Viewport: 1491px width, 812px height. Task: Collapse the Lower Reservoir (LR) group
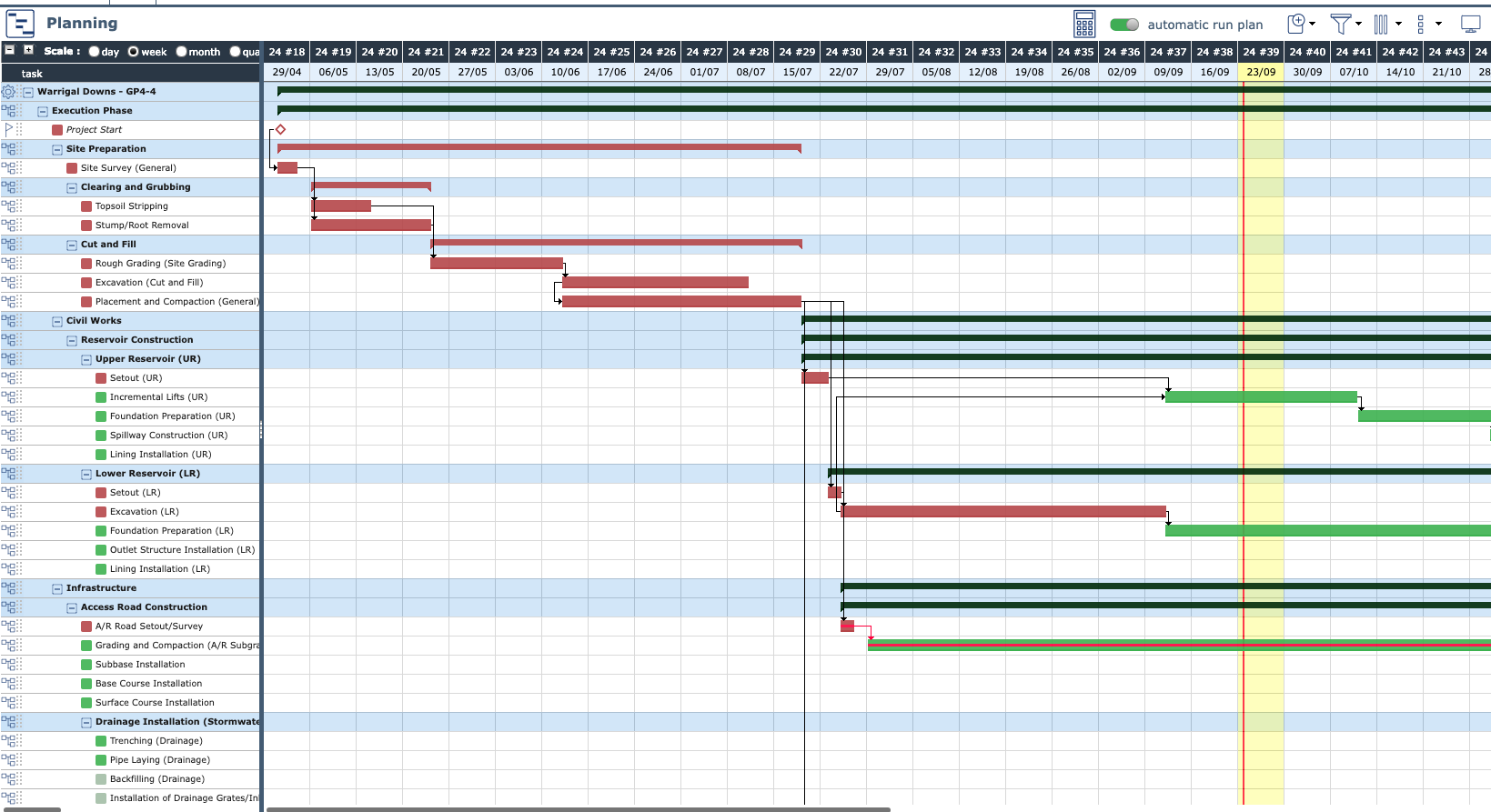click(x=86, y=474)
